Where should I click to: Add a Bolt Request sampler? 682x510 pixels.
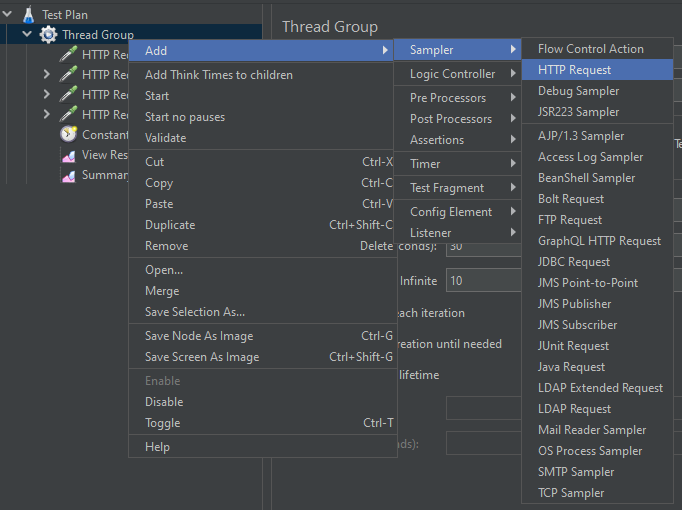coord(598,199)
